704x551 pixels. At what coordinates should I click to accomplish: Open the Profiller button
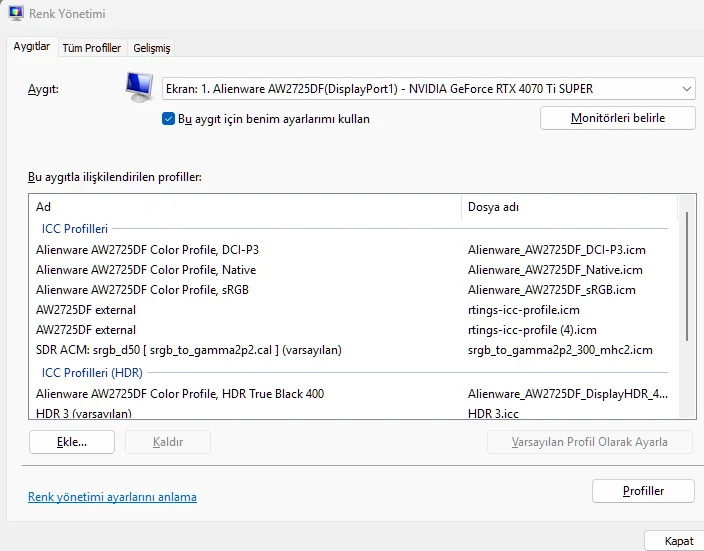click(x=643, y=491)
